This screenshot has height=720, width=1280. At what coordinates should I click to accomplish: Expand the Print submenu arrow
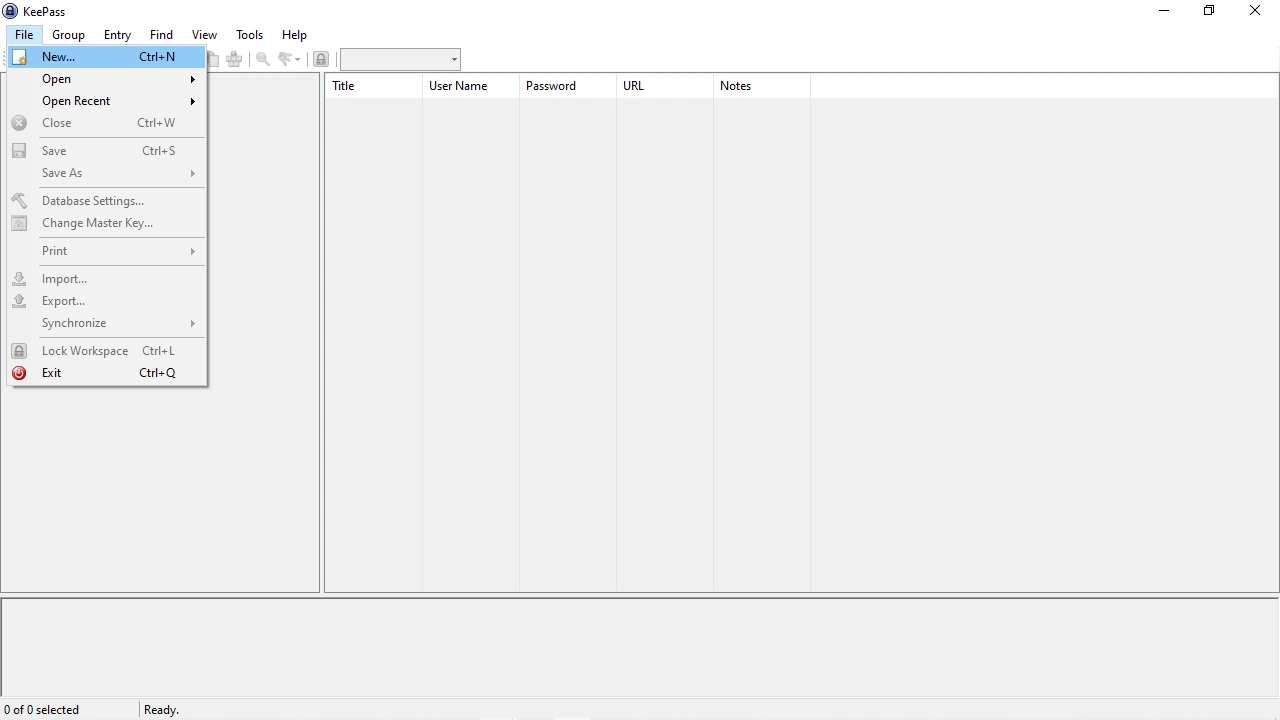coord(193,251)
